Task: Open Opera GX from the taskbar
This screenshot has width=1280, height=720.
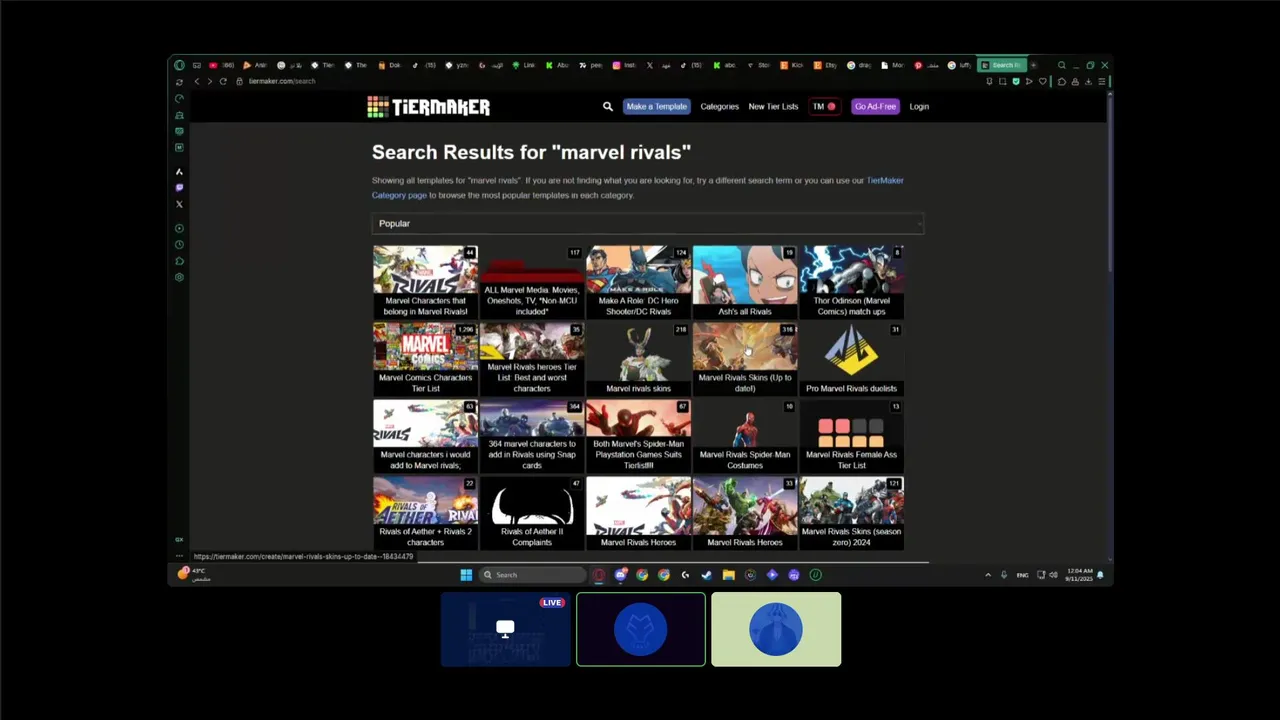Action: (x=598, y=575)
